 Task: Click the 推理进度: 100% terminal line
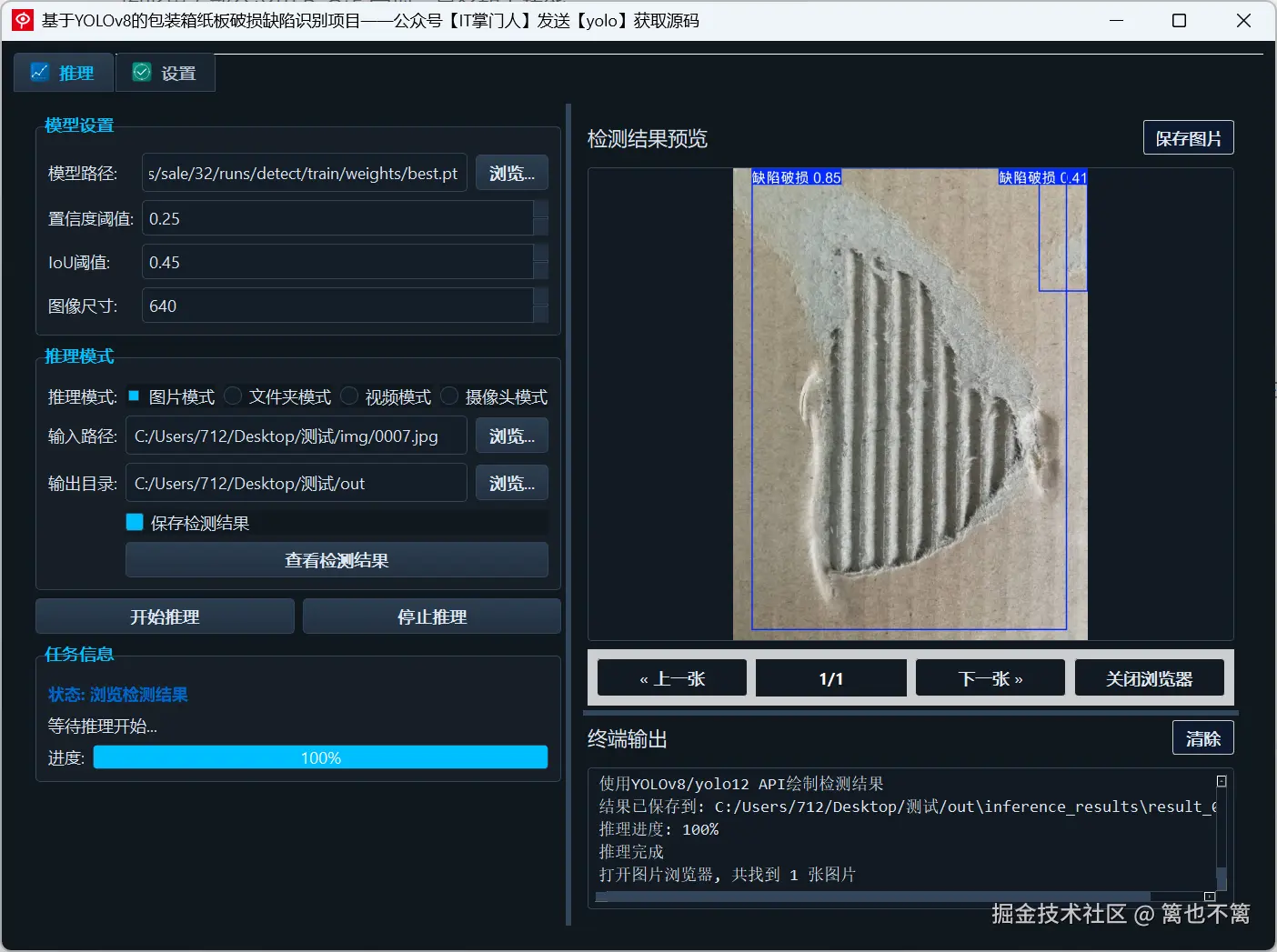659,829
